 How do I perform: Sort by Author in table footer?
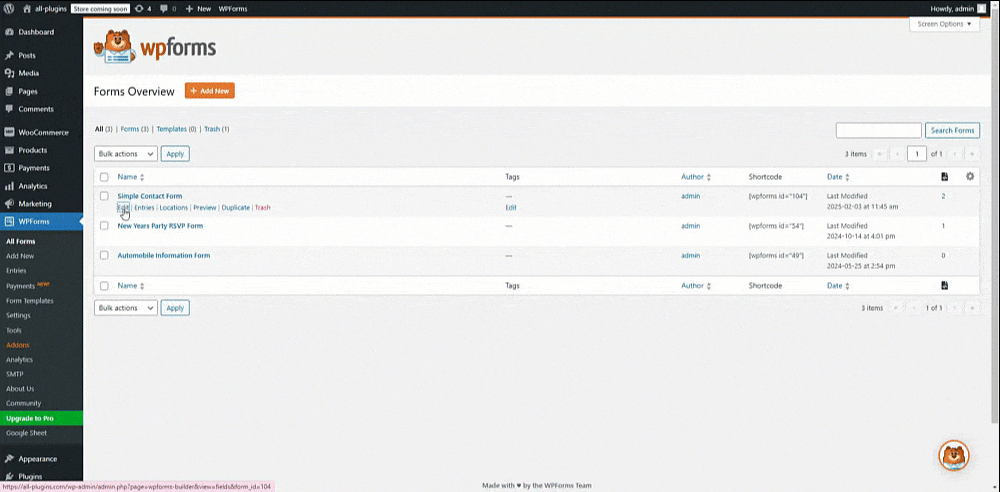pyautogui.click(x=696, y=286)
